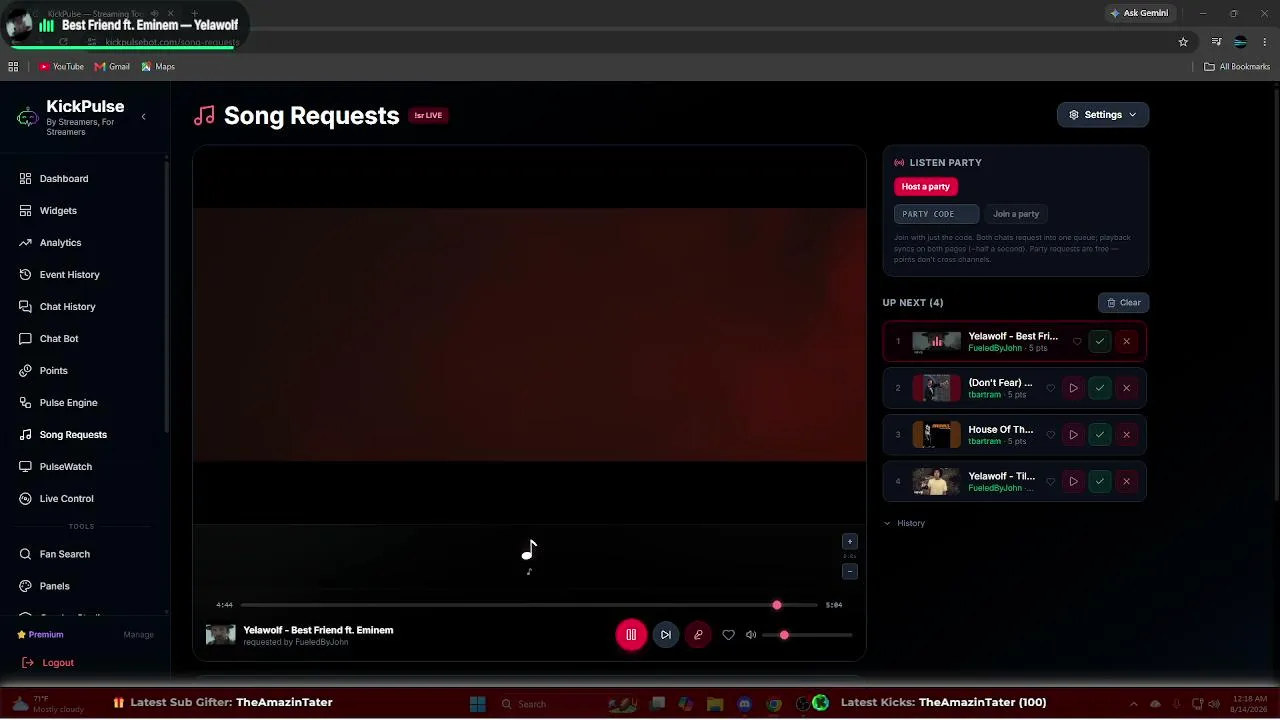Open the Chrome three-dot menu

(1265, 42)
